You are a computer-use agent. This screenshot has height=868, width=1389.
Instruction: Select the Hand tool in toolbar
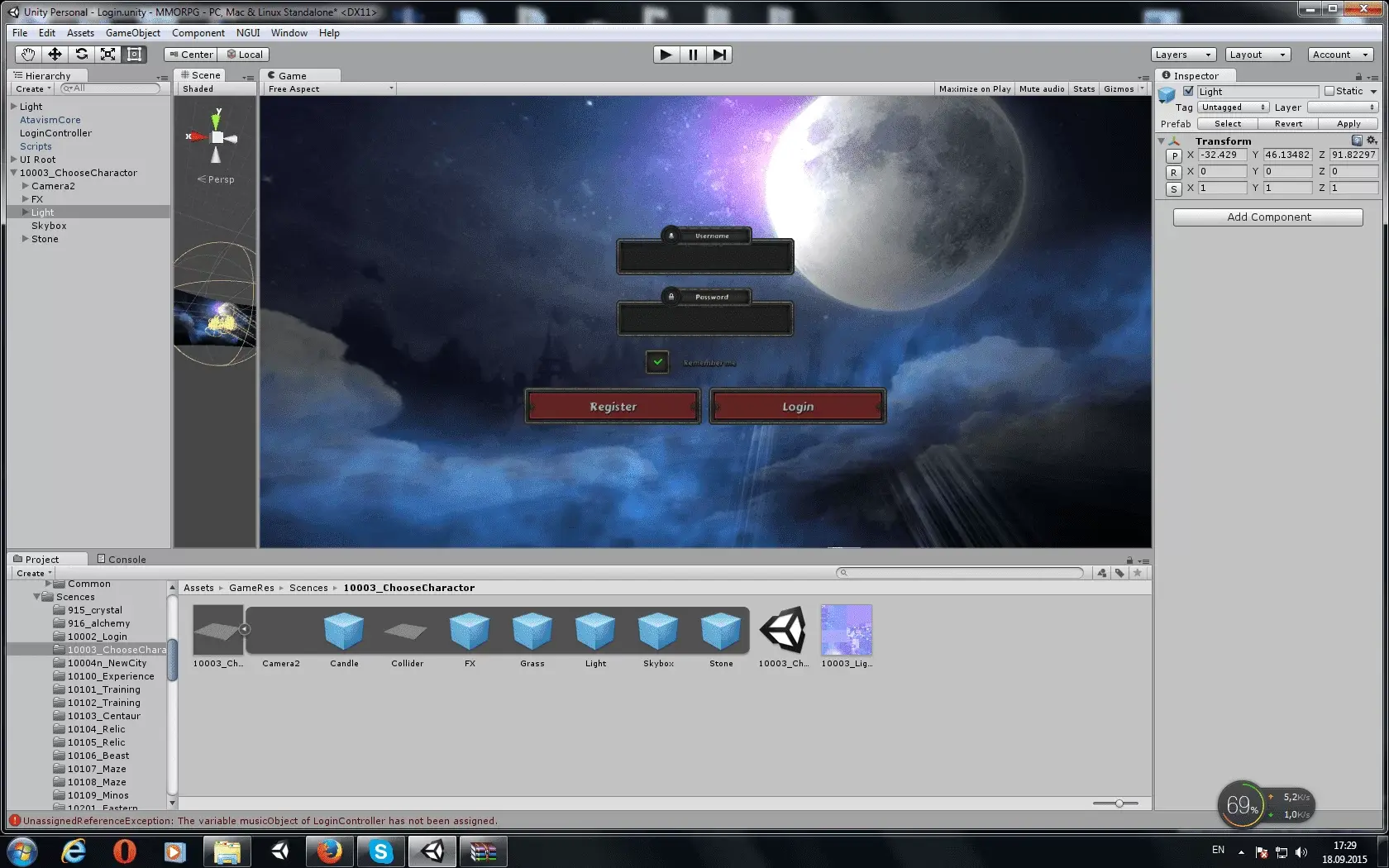pos(28,55)
